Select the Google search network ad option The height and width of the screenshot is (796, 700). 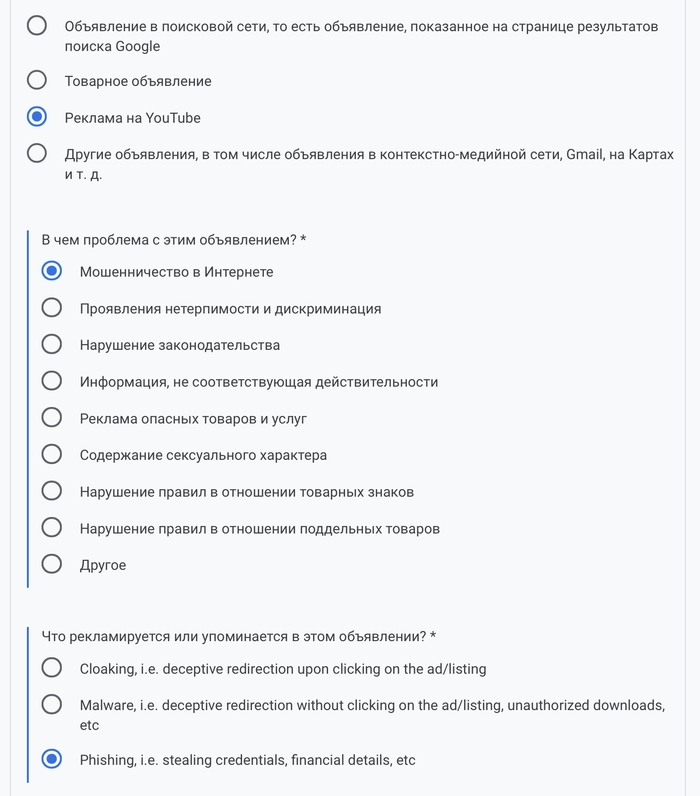(37, 26)
